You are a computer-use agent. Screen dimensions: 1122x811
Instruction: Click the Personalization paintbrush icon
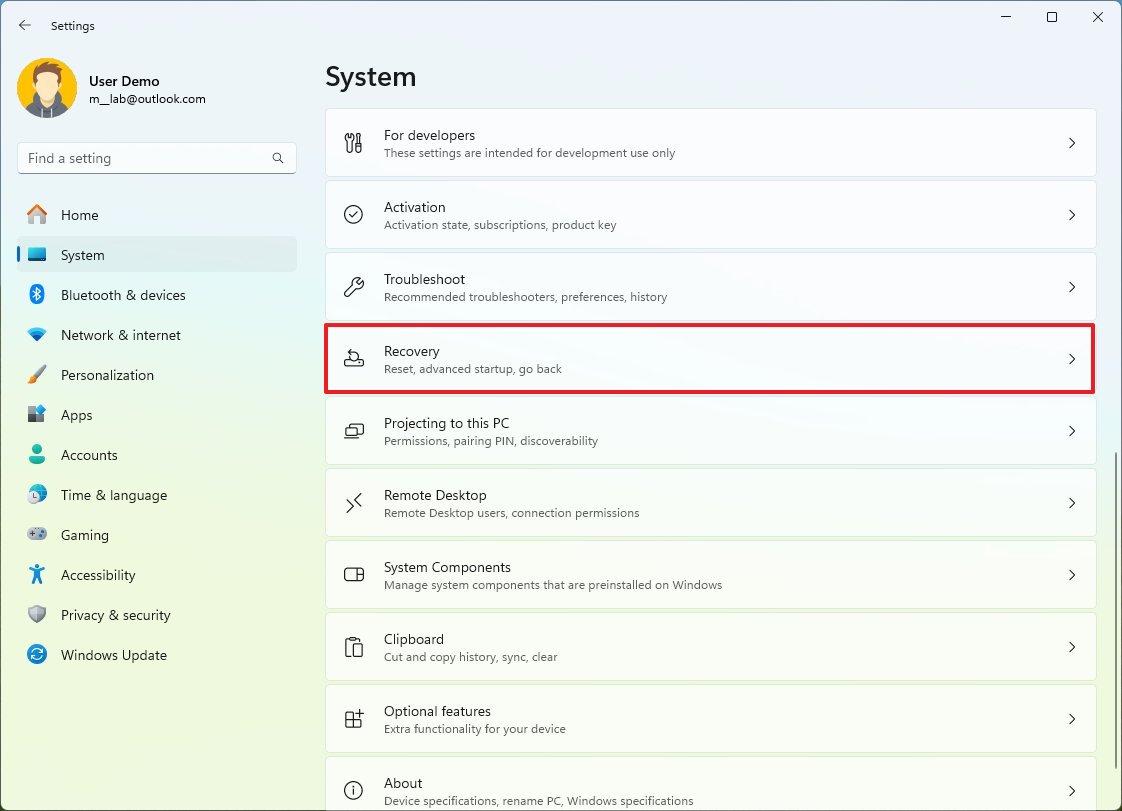[x=37, y=375]
